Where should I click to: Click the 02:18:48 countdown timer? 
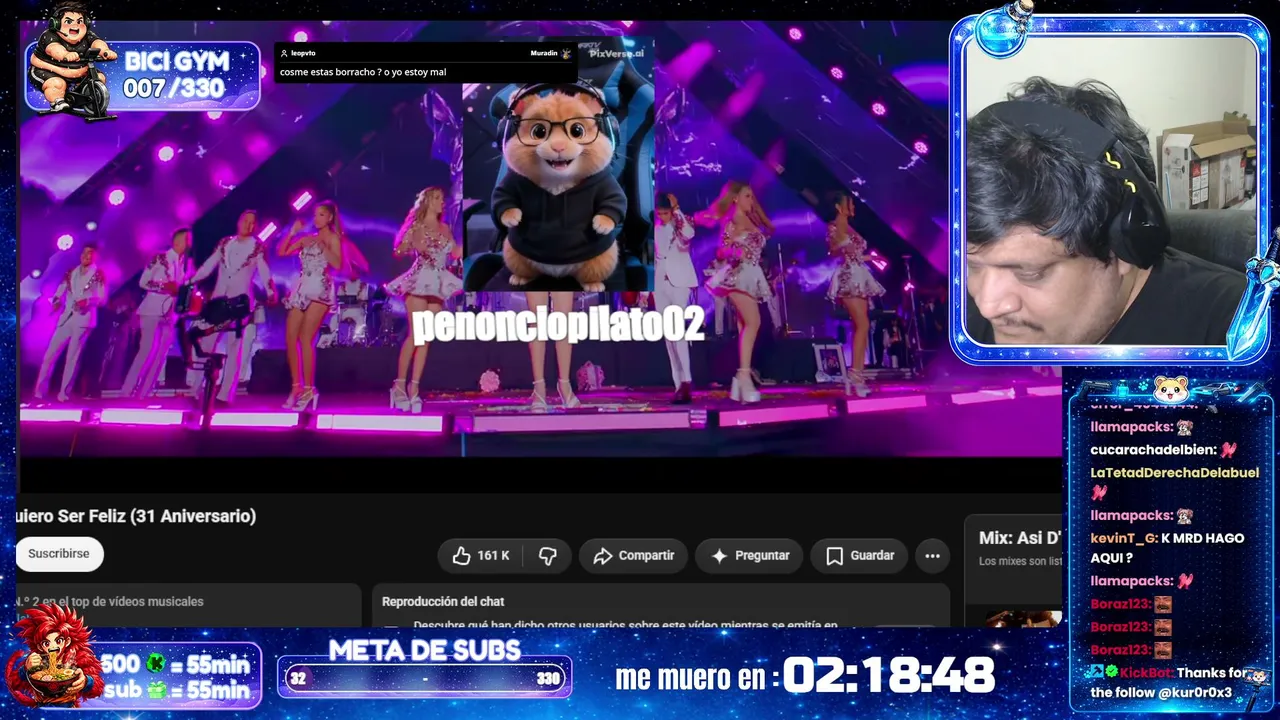point(889,676)
